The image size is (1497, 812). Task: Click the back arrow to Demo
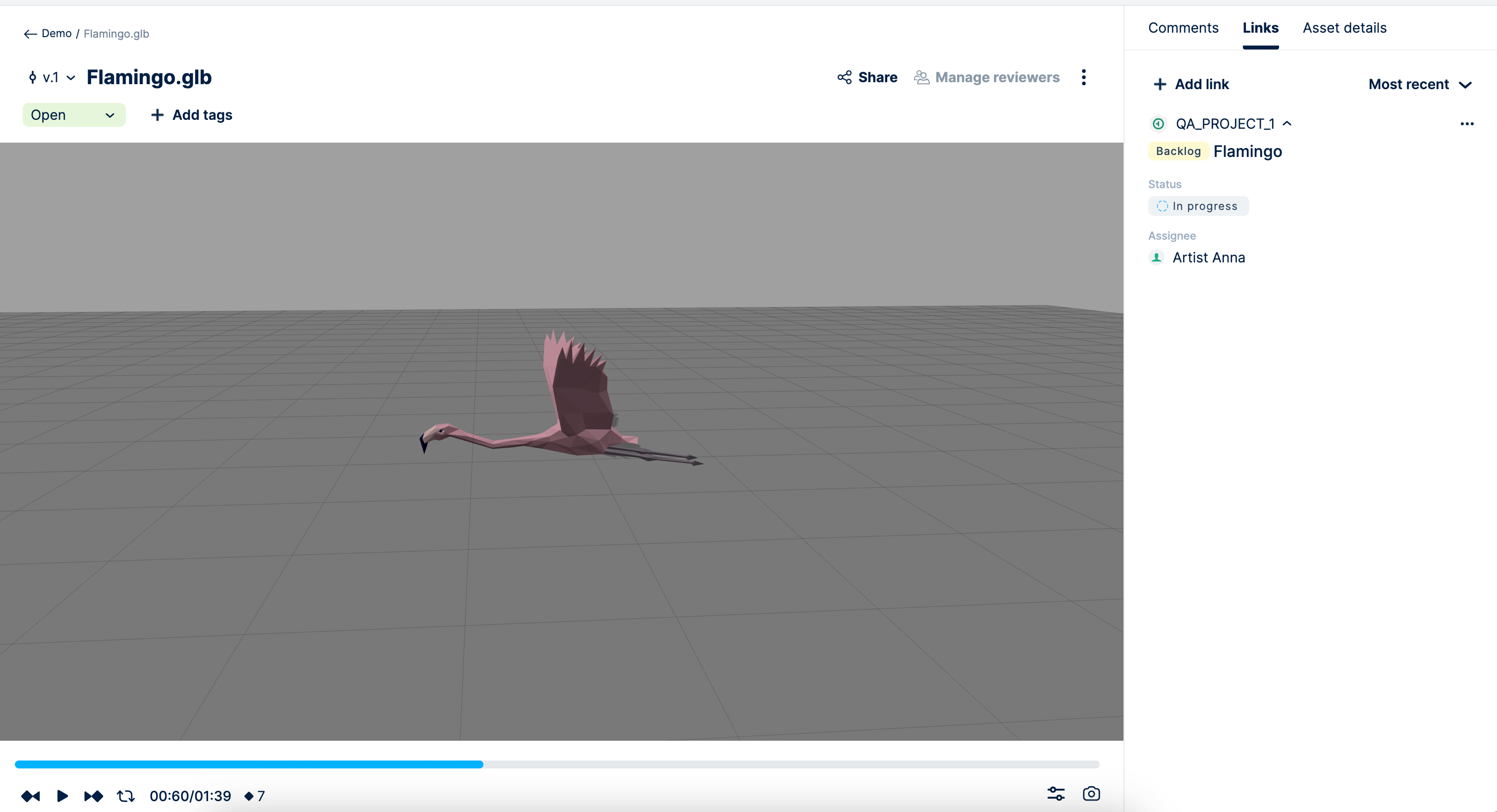[x=30, y=34]
